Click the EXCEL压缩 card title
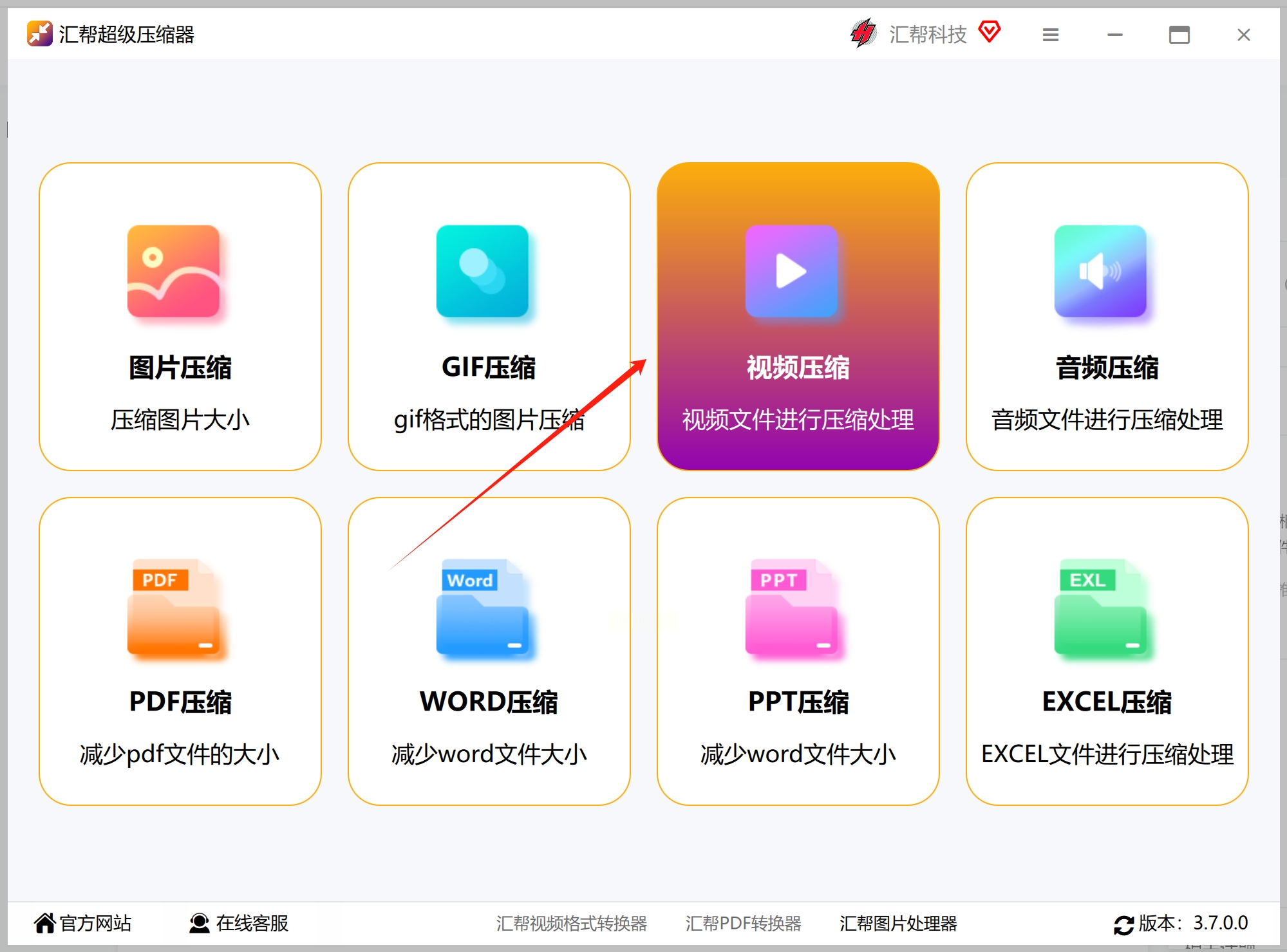The height and width of the screenshot is (952, 1287). [x=1107, y=702]
